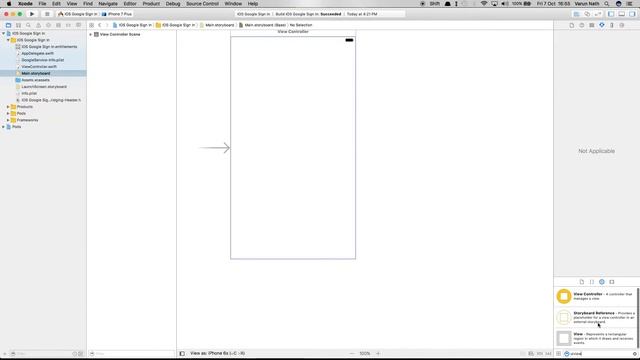Open the Issue navigator tab
Image resolution: width=640 pixels, height=360 pixels.
pos(38,25)
